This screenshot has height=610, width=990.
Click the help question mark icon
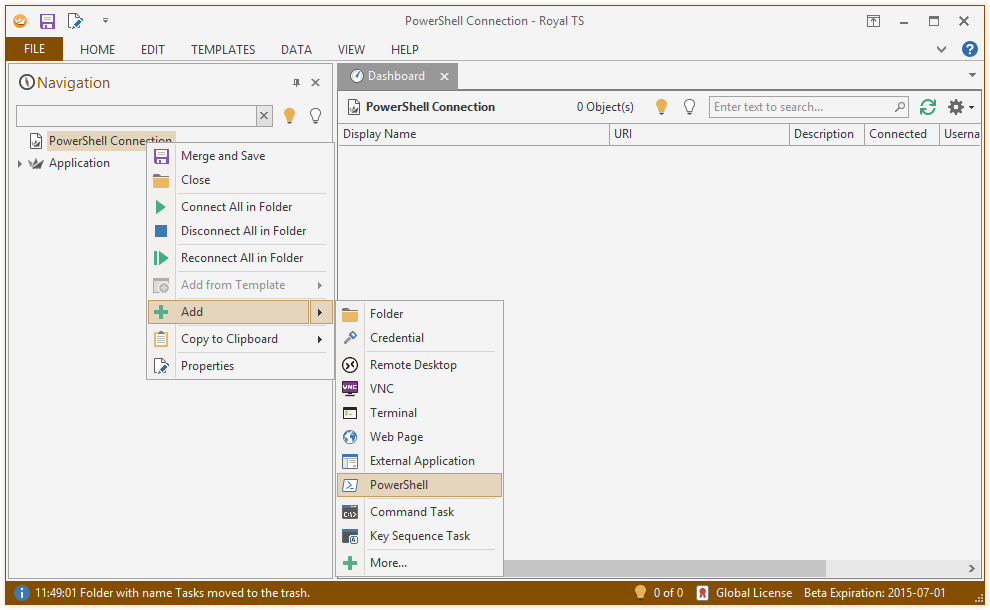[x=969, y=49]
